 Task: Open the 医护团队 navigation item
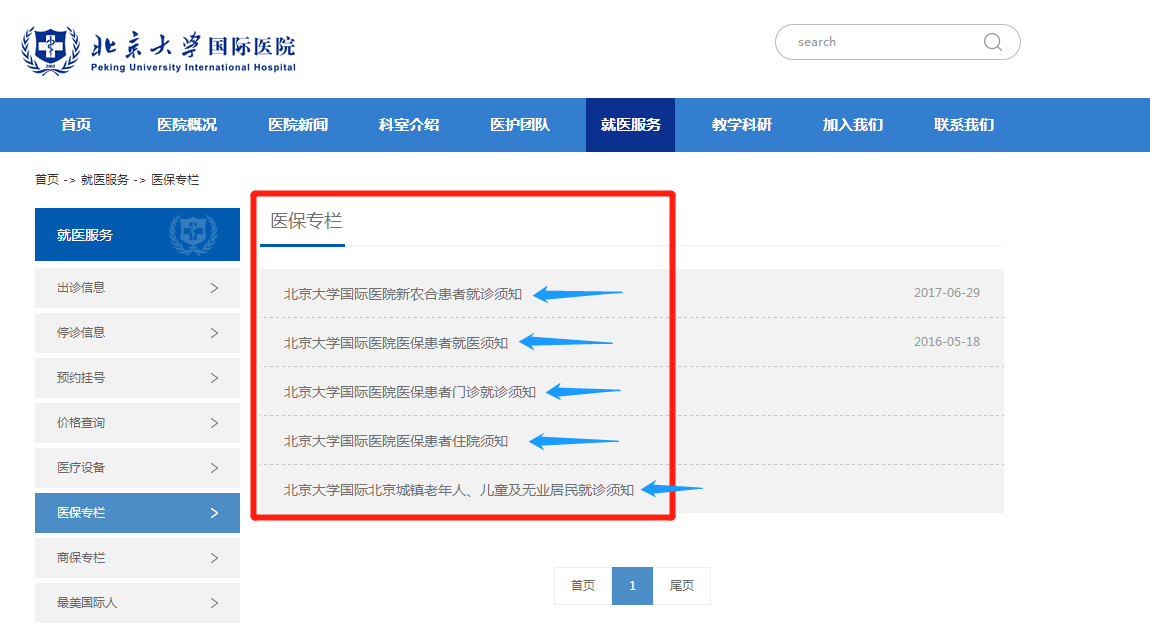tap(520, 125)
